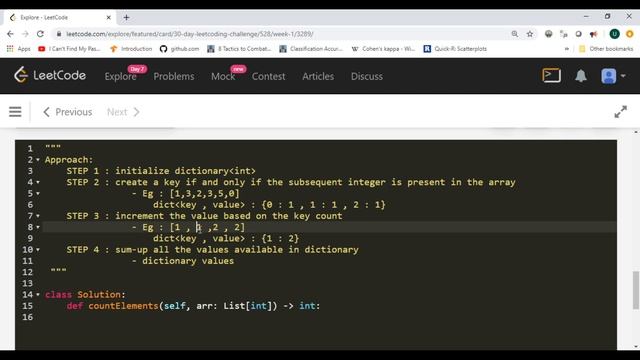The height and width of the screenshot is (360, 640).
Task: Open the Mock section
Action: click(x=223, y=76)
